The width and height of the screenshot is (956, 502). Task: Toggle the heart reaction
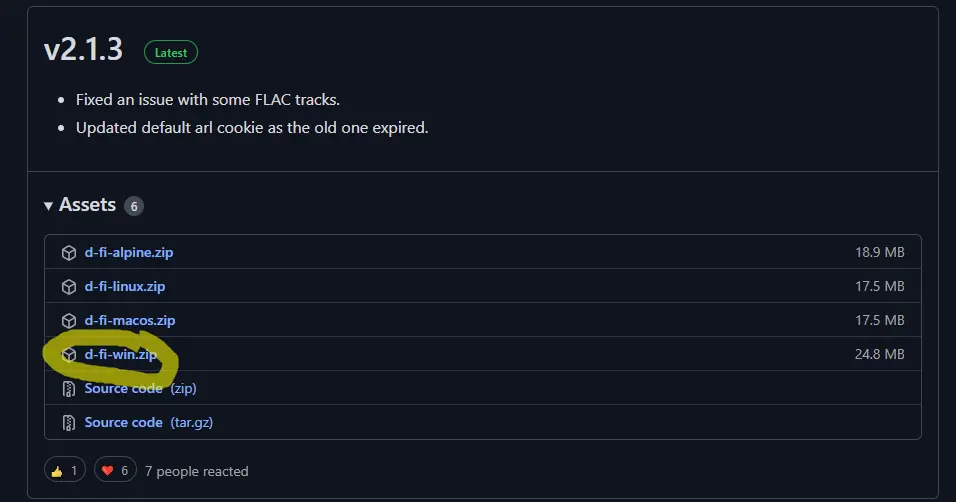116,471
